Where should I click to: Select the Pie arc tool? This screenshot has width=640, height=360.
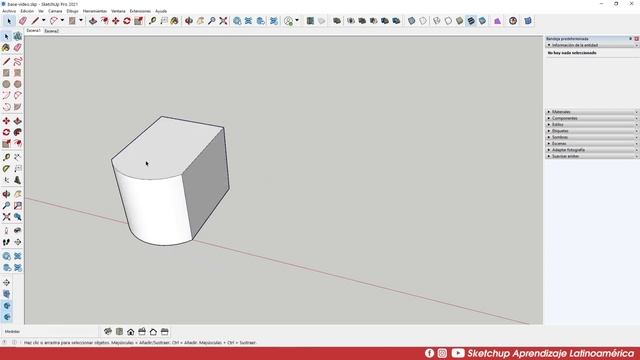click(18, 107)
